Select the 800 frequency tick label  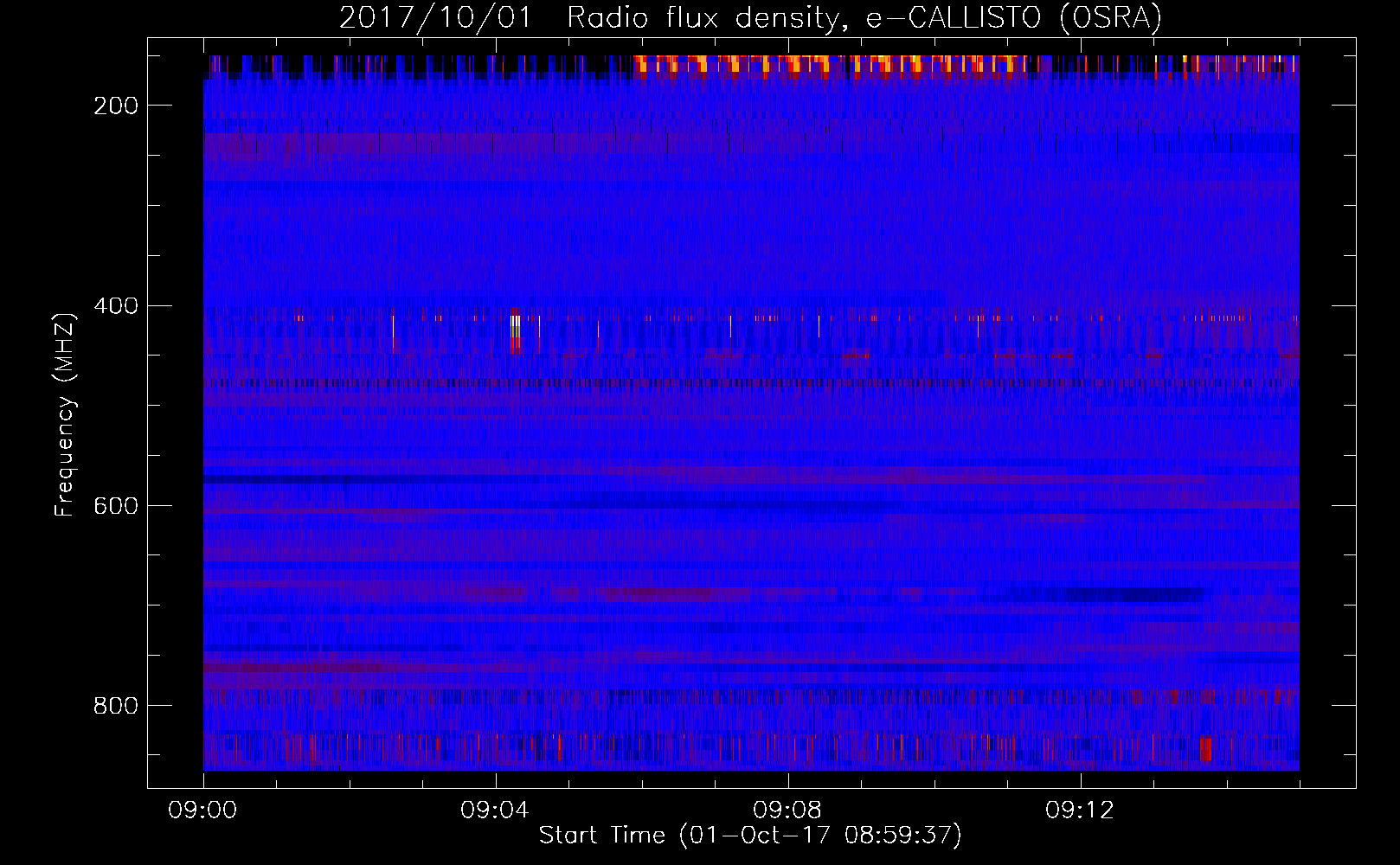point(116,706)
